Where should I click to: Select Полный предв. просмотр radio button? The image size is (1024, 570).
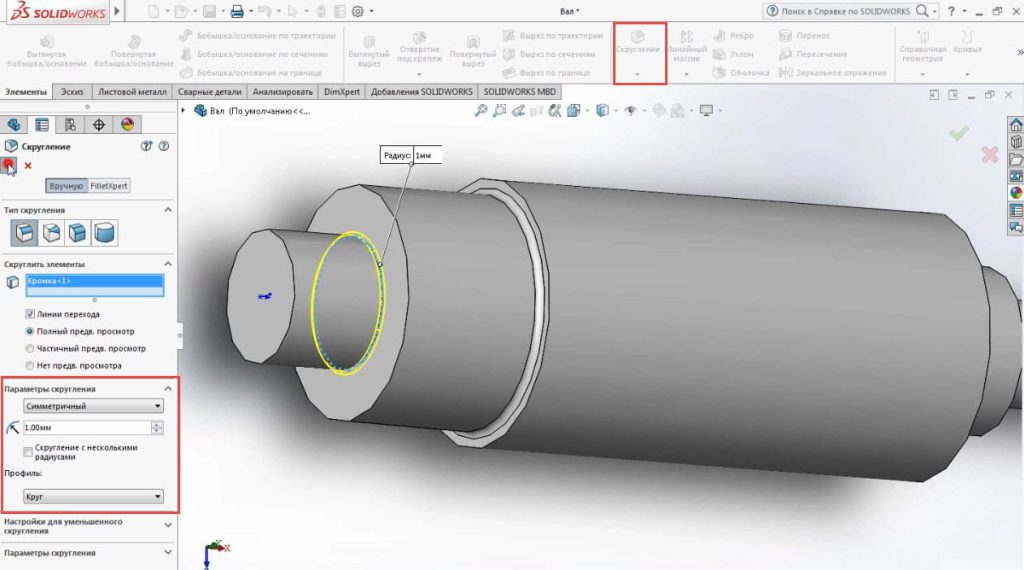29,331
